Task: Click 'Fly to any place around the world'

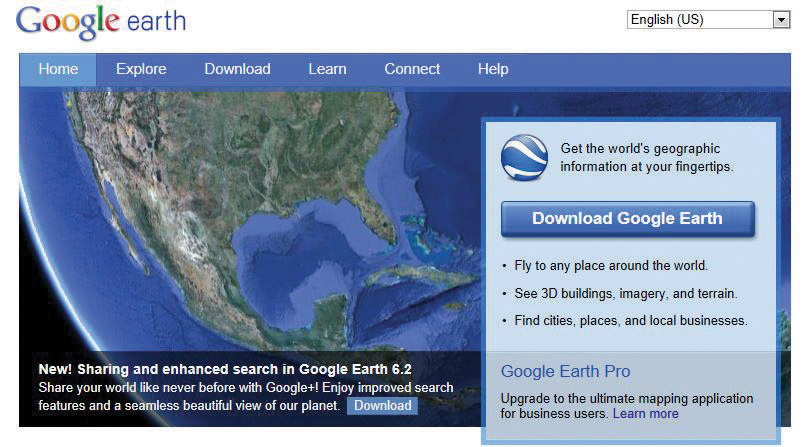Action: tap(611, 266)
